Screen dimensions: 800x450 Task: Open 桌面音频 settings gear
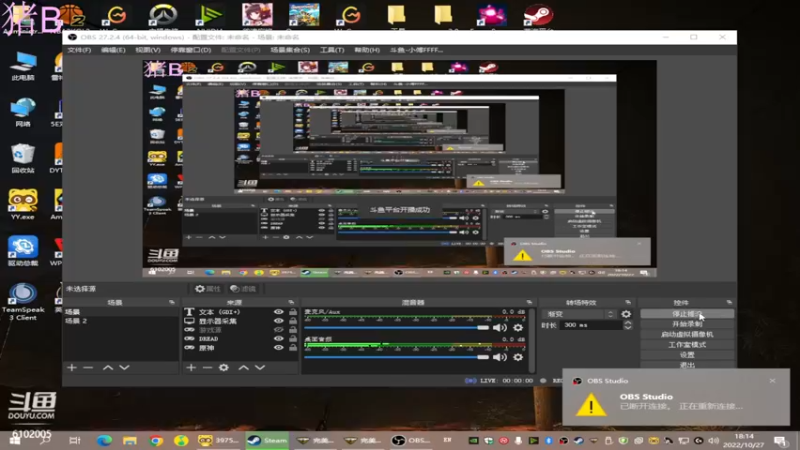[x=518, y=357]
